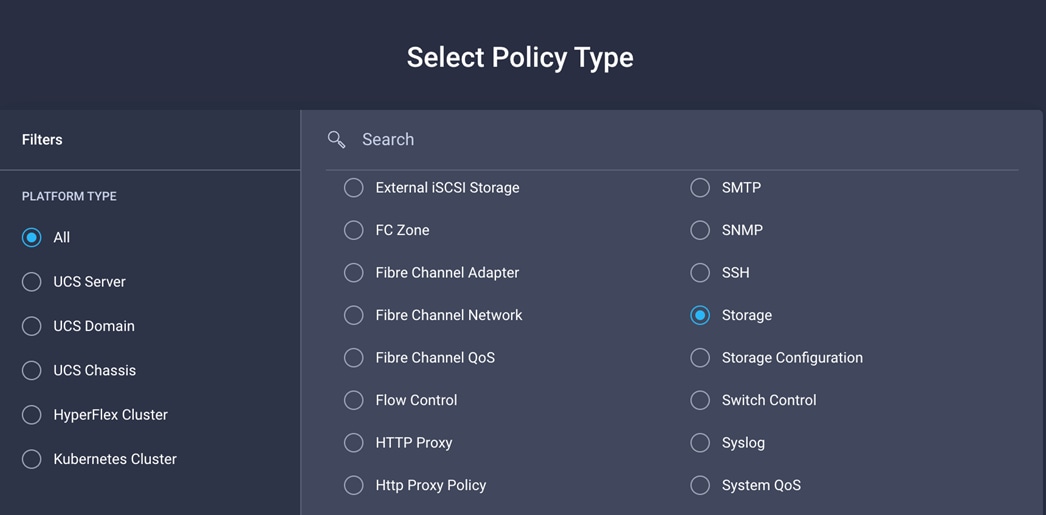Select Fibre Channel QoS policy

354,358
